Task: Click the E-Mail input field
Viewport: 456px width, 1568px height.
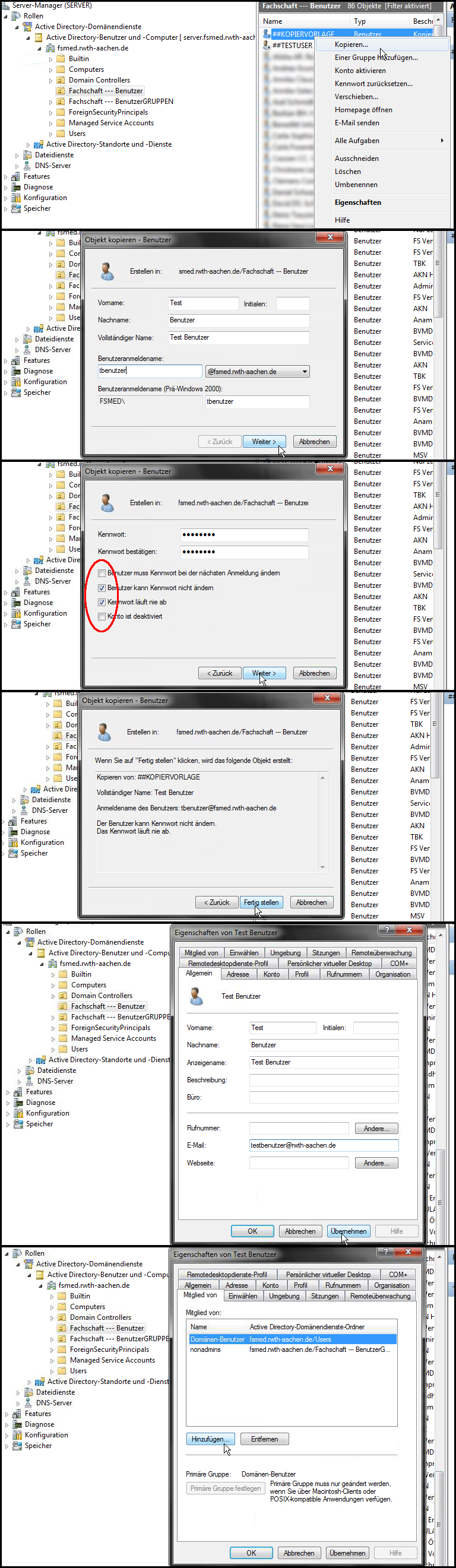Action: (x=324, y=1145)
